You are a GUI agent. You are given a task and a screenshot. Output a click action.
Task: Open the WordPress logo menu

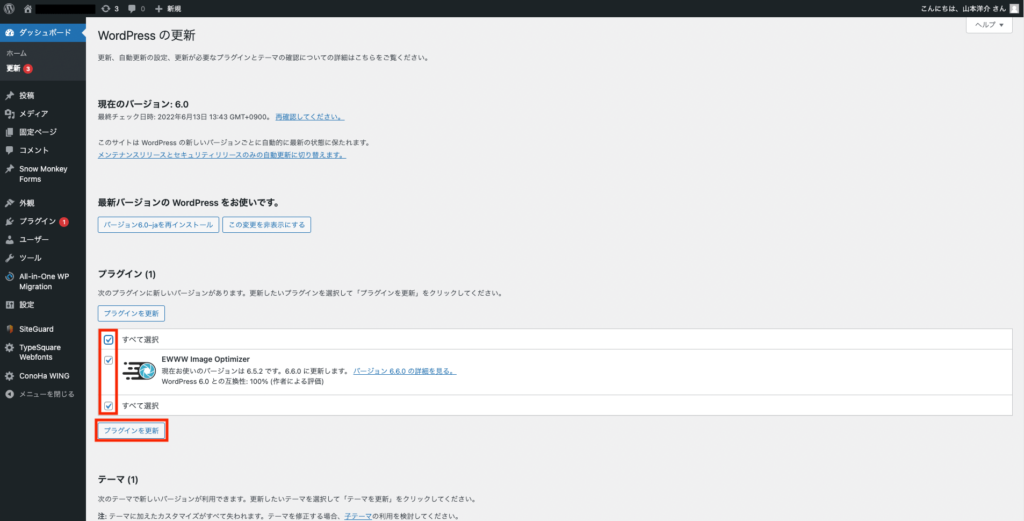tap(9, 8)
